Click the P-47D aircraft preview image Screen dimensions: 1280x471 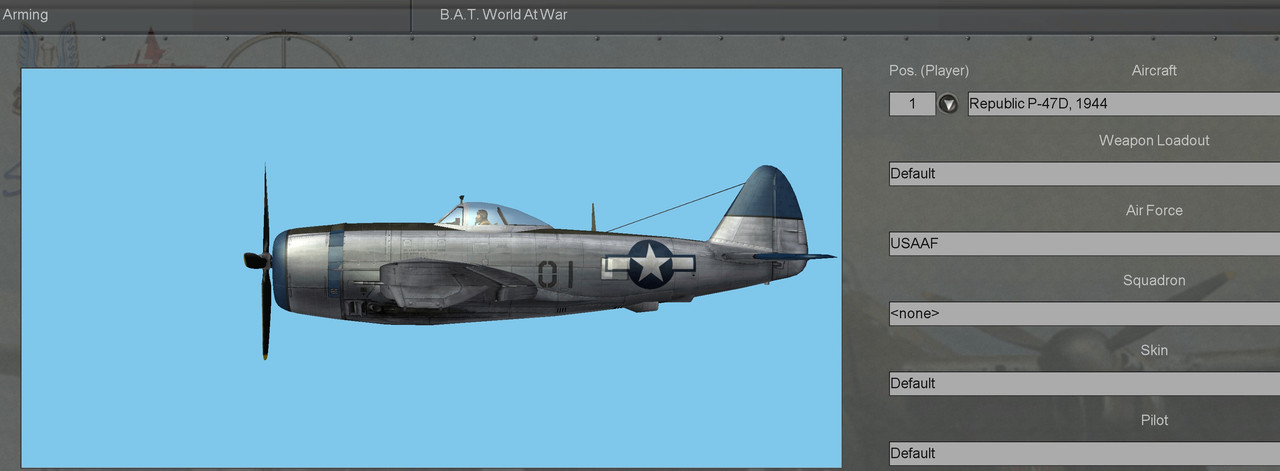coord(431,268)
